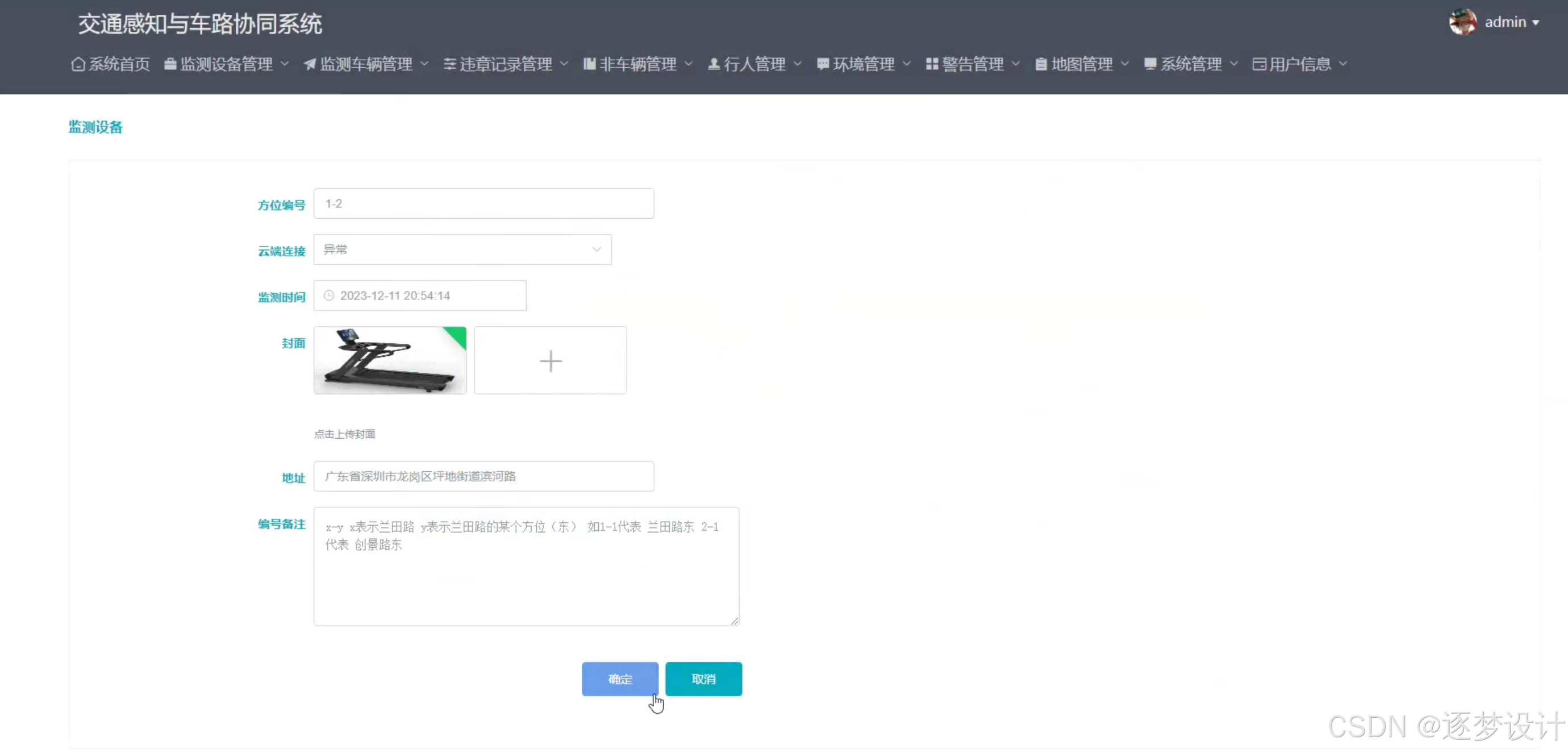Image resolution: width=1568 pixels, height=753 pixels.
Task: Expand the 违章记录管理 menu chevron
Action: [x=564, y=63]
